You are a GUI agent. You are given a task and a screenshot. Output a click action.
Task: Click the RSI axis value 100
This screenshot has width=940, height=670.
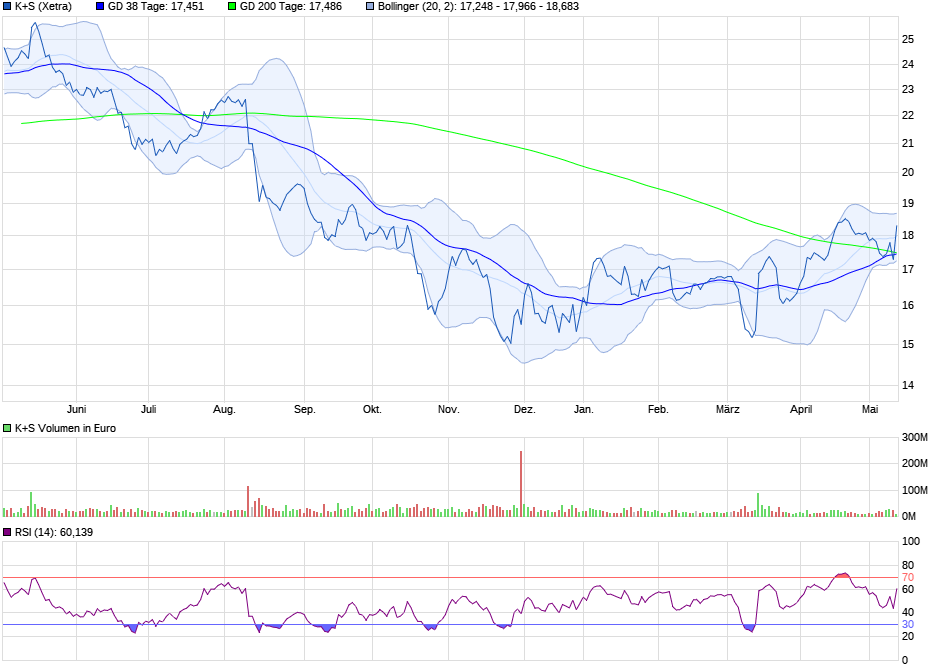[911, 541]
